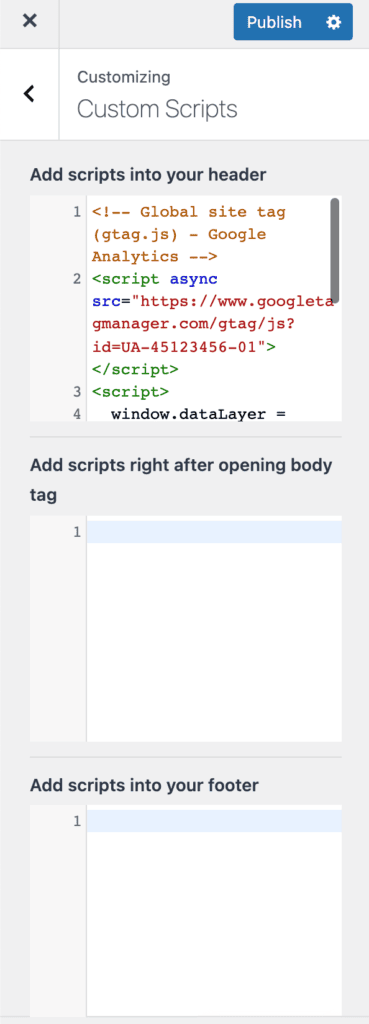Viewport: 369px width, 1024px height.
Task: Focus the opening body tag scripts editor
Action: (x=214, y=629)
